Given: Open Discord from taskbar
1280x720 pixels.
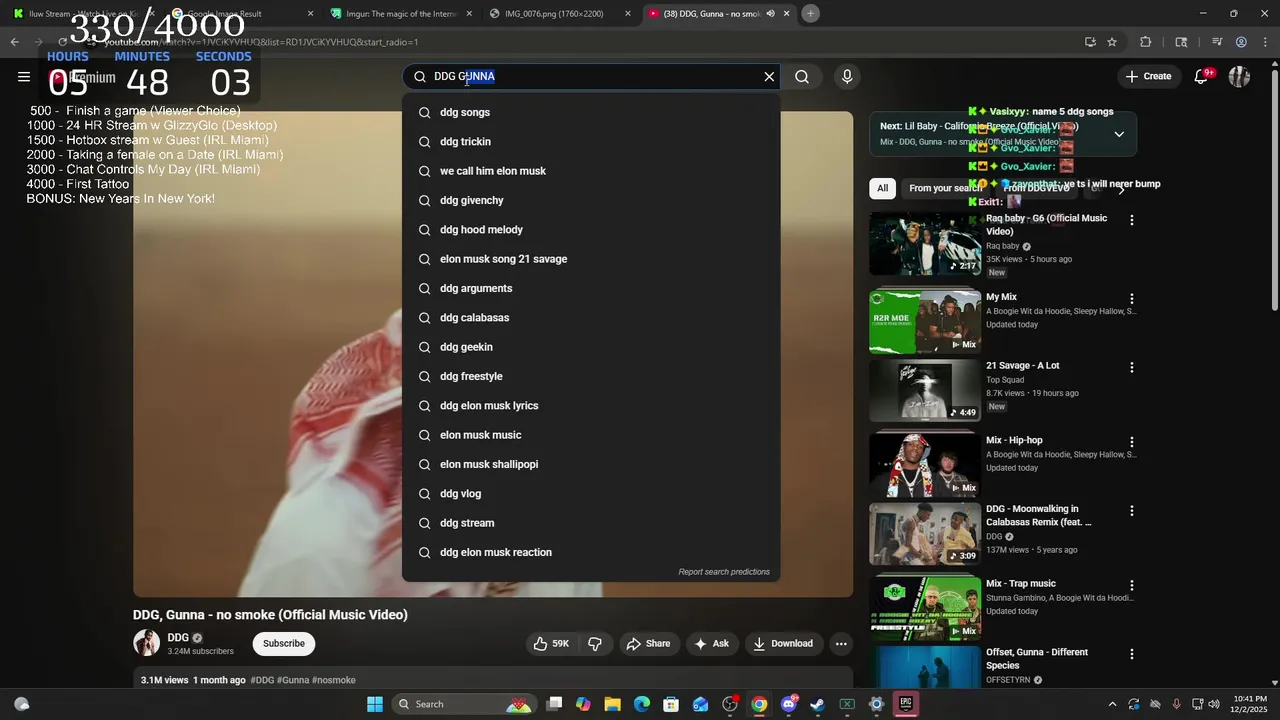Looking at the screenshot, I should [789, 704].
